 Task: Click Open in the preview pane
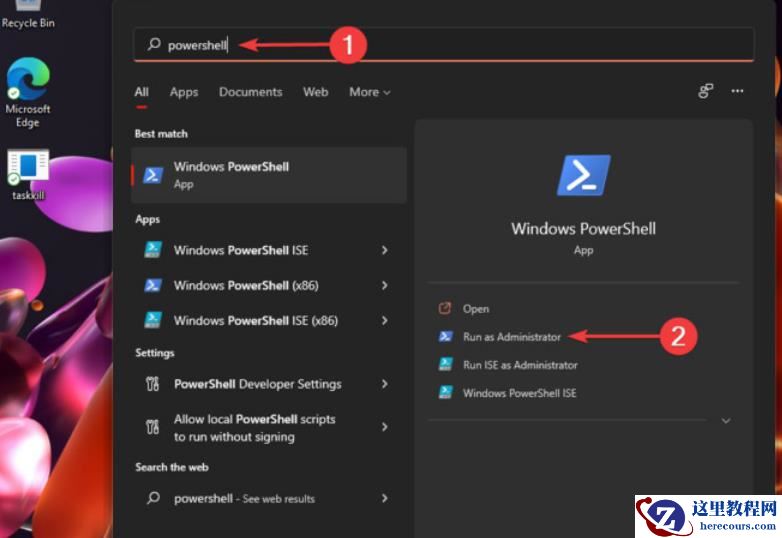point(476,309)
